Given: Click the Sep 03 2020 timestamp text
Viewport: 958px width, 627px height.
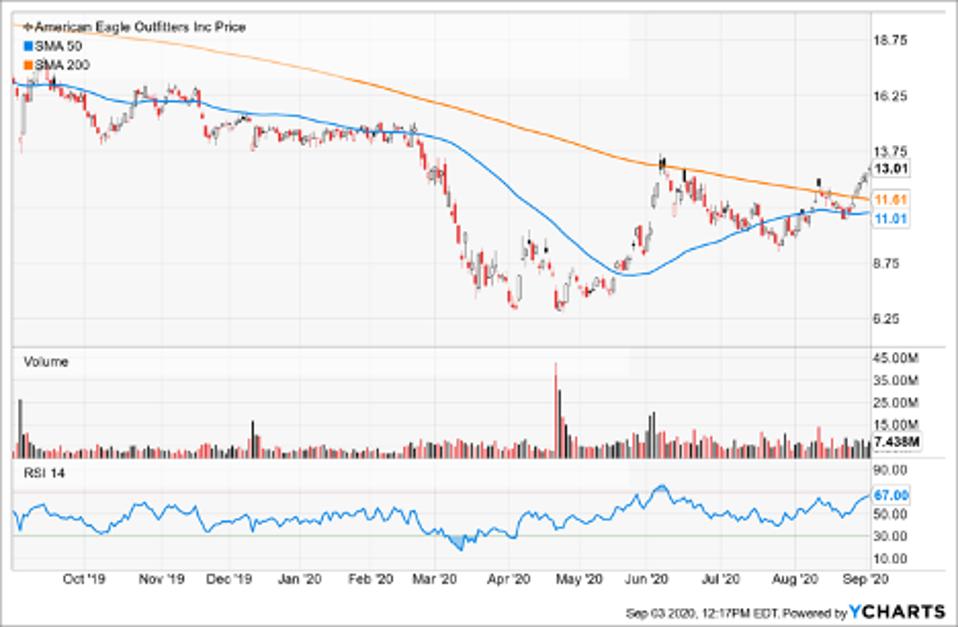Looking at the screenshot, I should pos(660,611).
